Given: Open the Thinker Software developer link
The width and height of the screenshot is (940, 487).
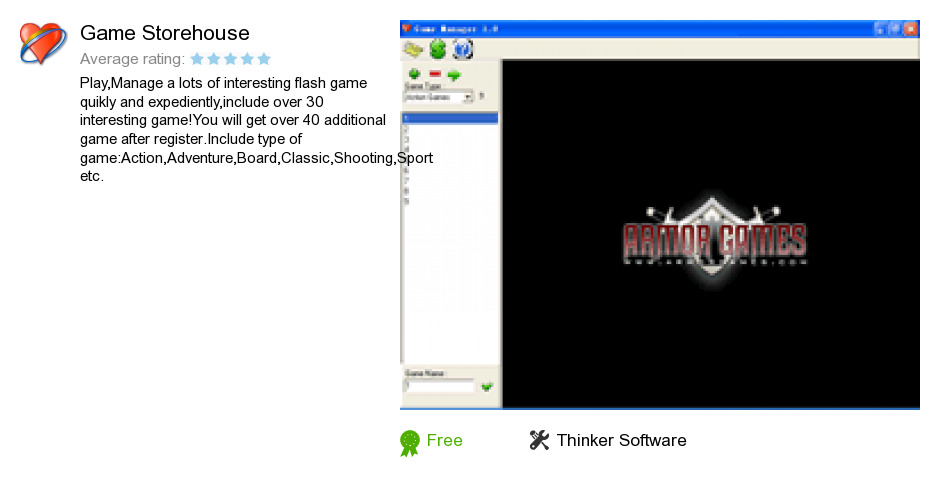Looking at the screenshot, I should [621, 441].
